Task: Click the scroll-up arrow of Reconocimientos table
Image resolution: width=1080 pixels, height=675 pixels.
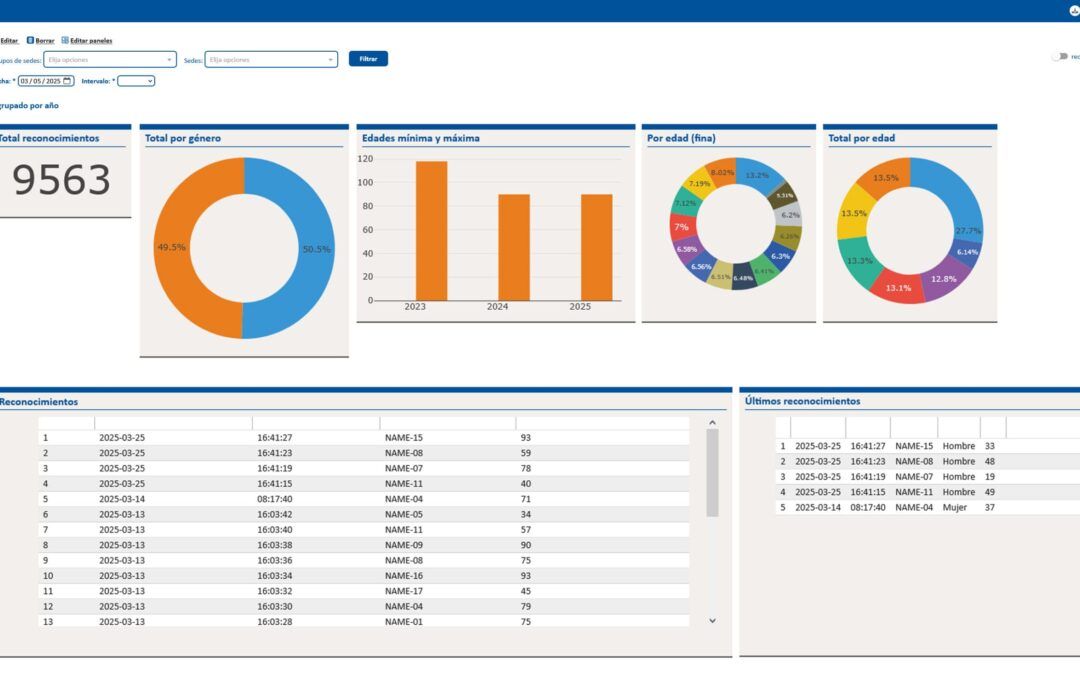Action: tap(712, 422)
